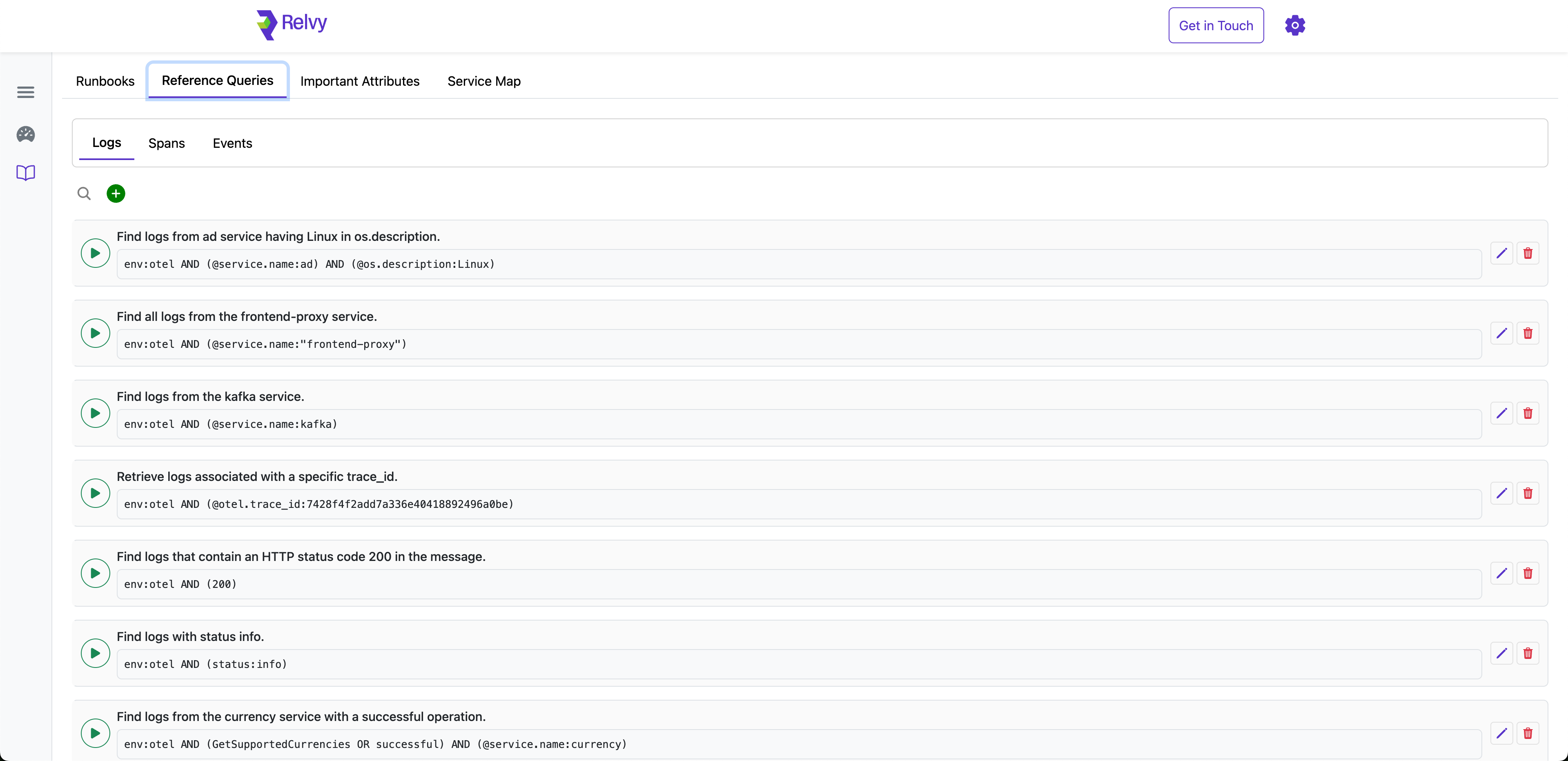
Task: Click the Get in Touch button
Action: [1216, 26]
